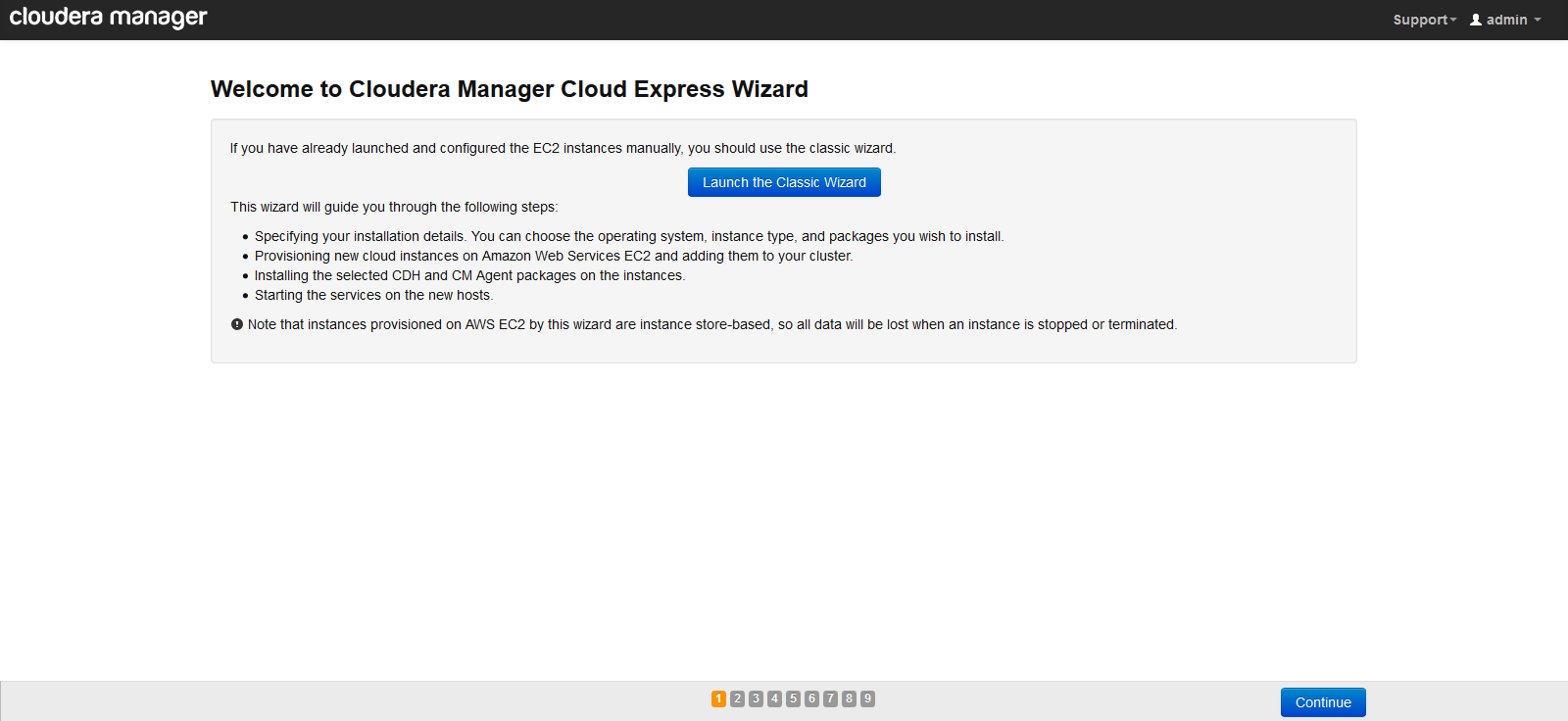This screenshot has height=721, width=1568.
Task: Click the Launch the Classic Wizard button
Action: 784,182
